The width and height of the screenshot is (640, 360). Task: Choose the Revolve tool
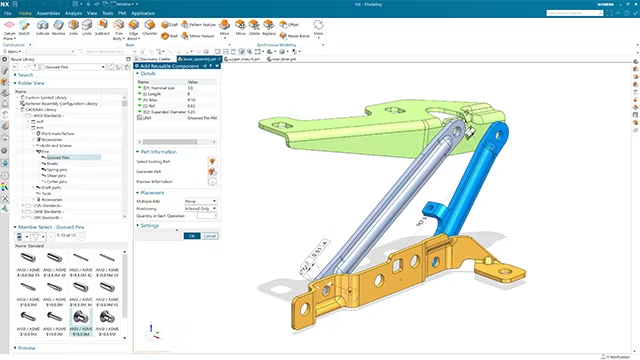tap(58, 28)
